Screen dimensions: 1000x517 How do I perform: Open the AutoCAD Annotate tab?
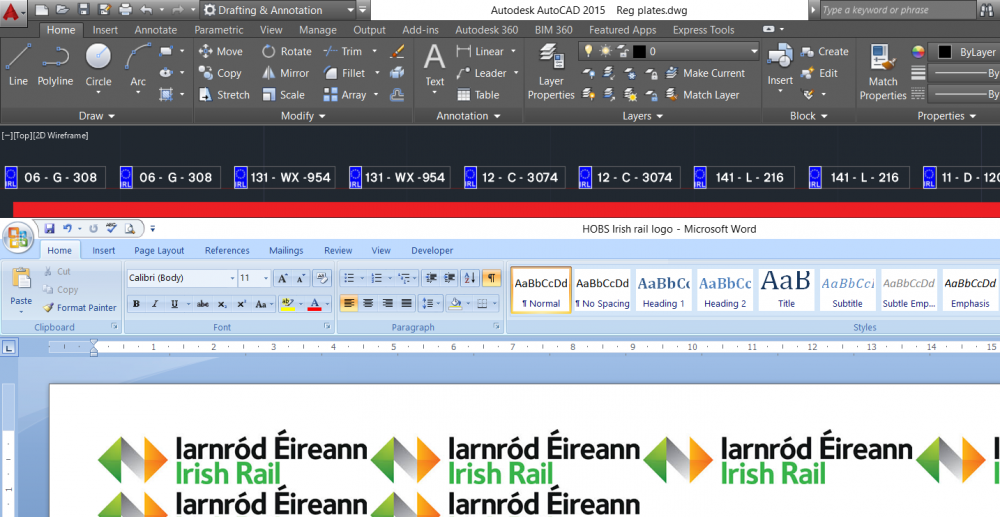pos(156,30)
